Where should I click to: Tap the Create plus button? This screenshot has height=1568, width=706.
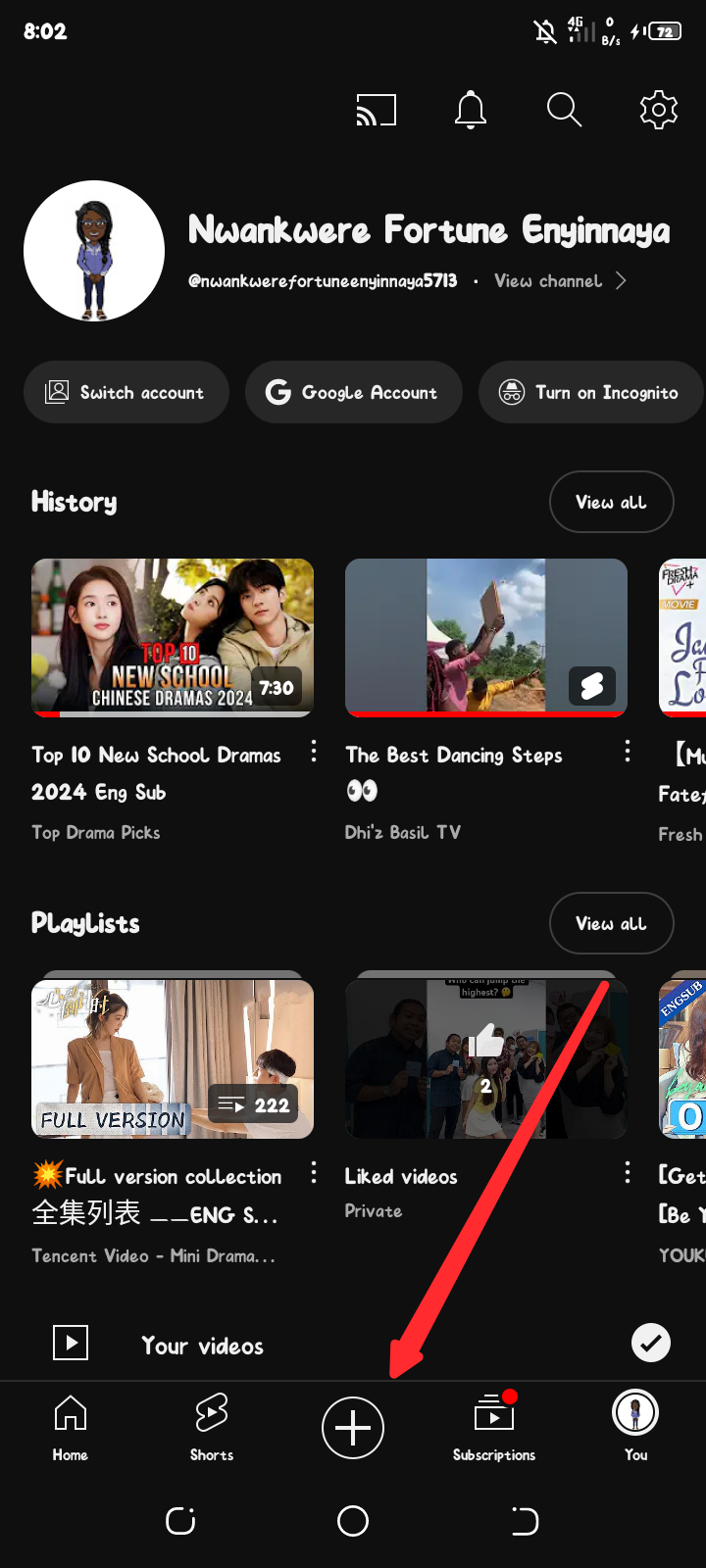pyautogui.click(x=353, y=1428)
